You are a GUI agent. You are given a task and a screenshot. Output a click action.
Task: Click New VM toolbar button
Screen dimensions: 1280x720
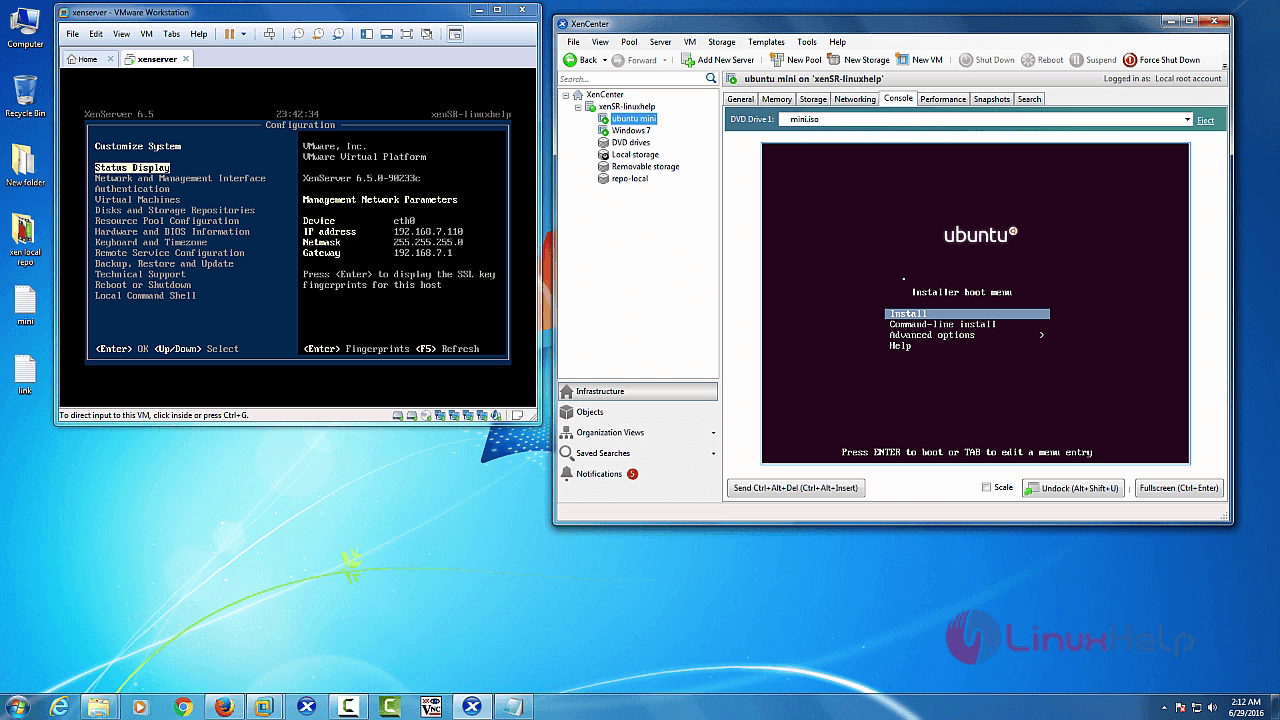pos(919,60)
